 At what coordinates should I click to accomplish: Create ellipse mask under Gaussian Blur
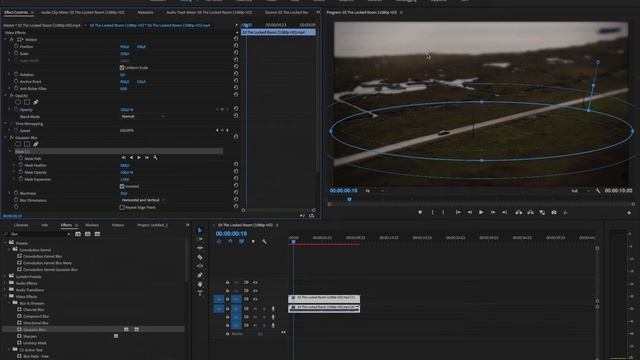(18, 144)
